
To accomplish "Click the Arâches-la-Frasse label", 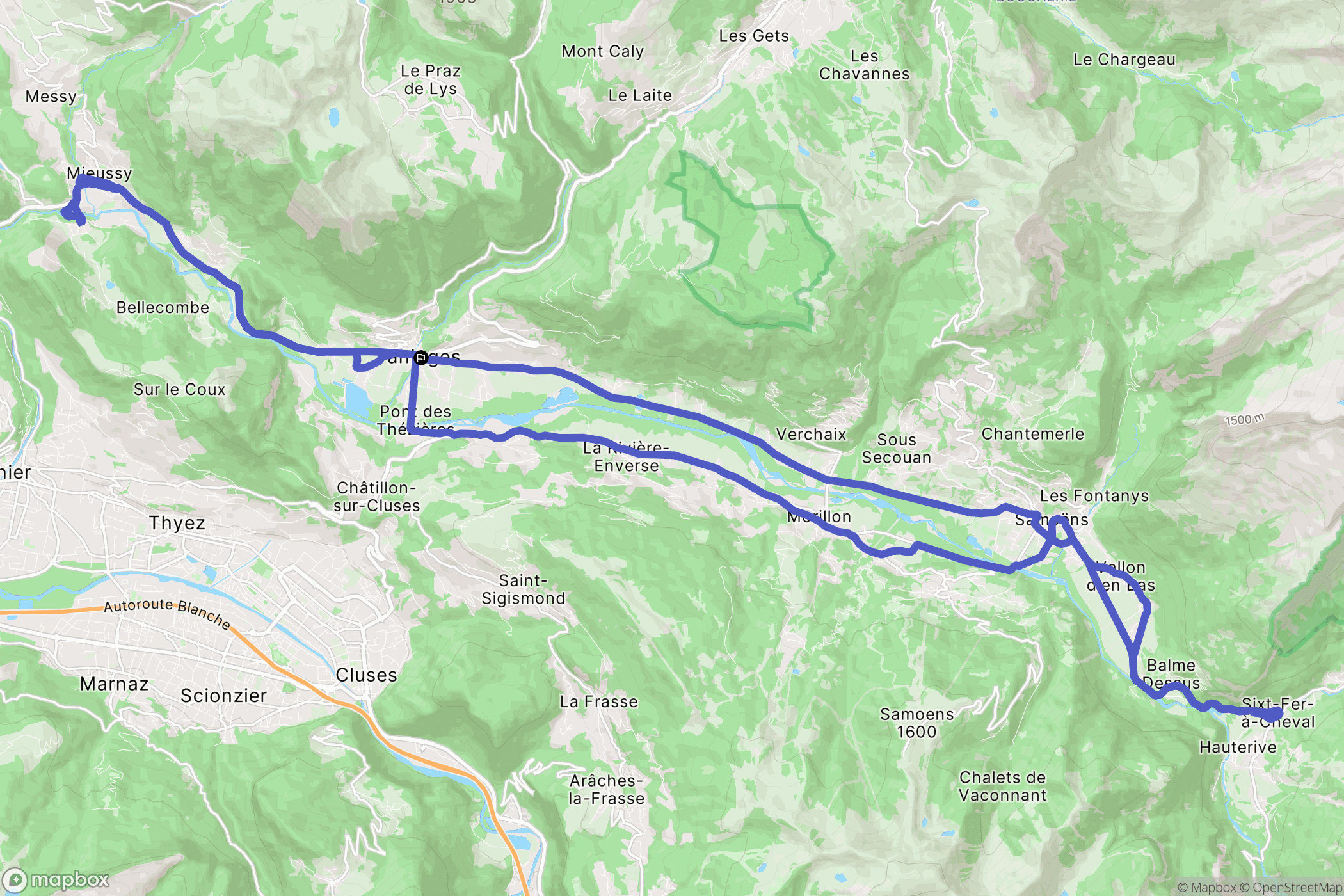I will tap(606, 790).
